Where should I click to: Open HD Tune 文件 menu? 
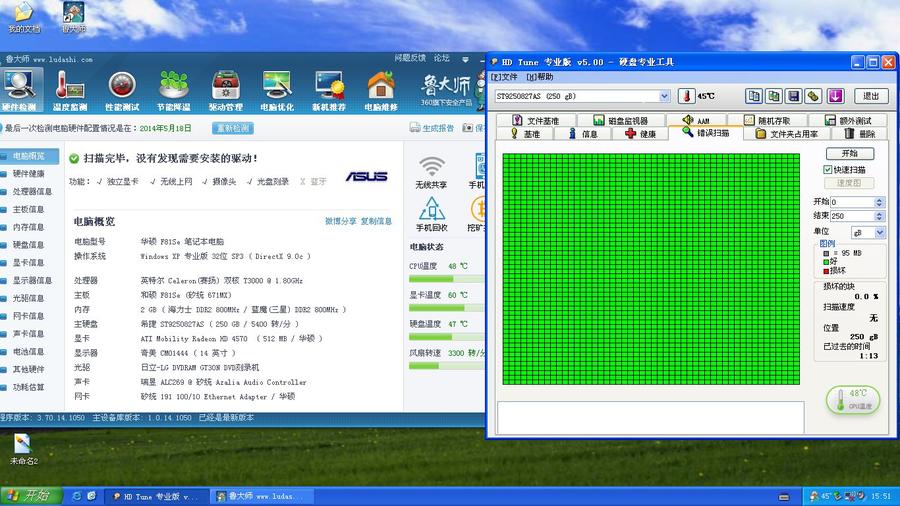tap(503, 77)
